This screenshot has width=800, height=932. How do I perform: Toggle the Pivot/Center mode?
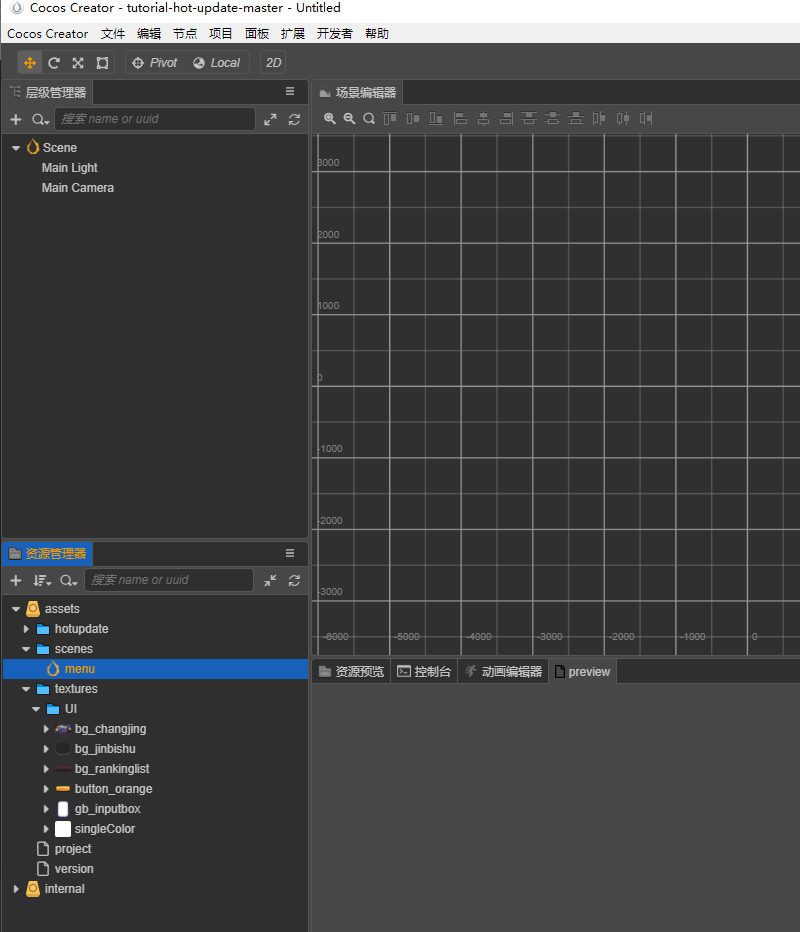click(155, 63)
